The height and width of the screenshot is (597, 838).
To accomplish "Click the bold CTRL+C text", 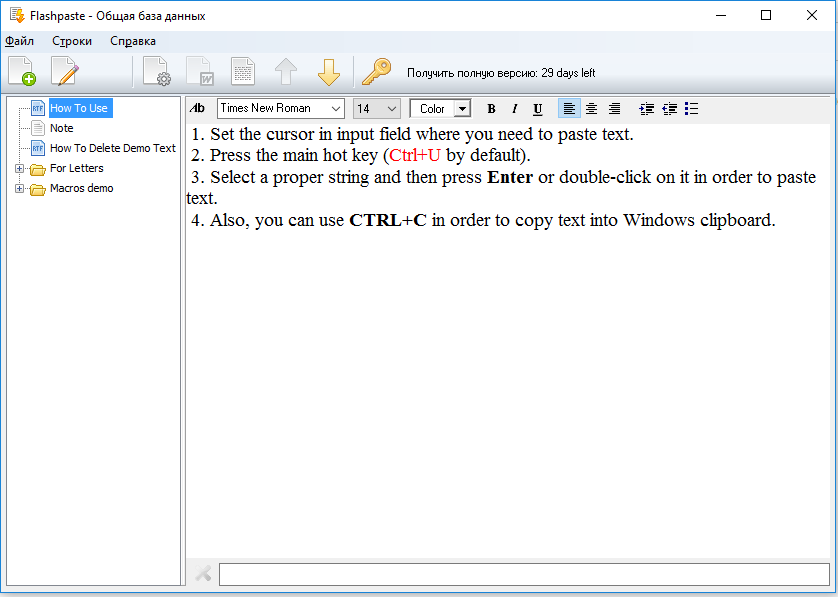I will pos(388,220).
